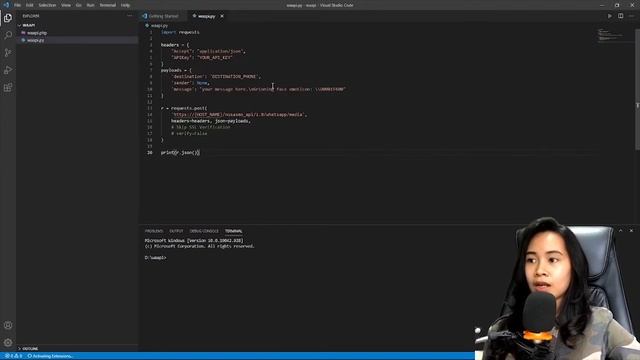Viewport: 640px width, 360px height.
Task: Click the EXPLORER panel title
Action: [31, 16]
